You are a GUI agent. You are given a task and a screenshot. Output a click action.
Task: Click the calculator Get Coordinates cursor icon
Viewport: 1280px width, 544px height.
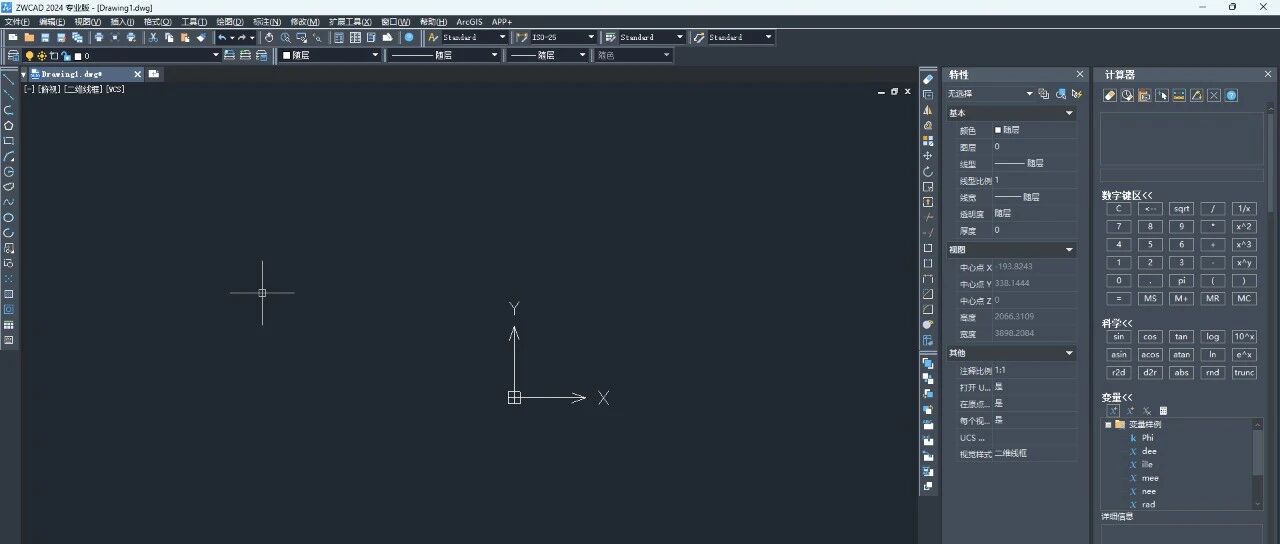1162,95
